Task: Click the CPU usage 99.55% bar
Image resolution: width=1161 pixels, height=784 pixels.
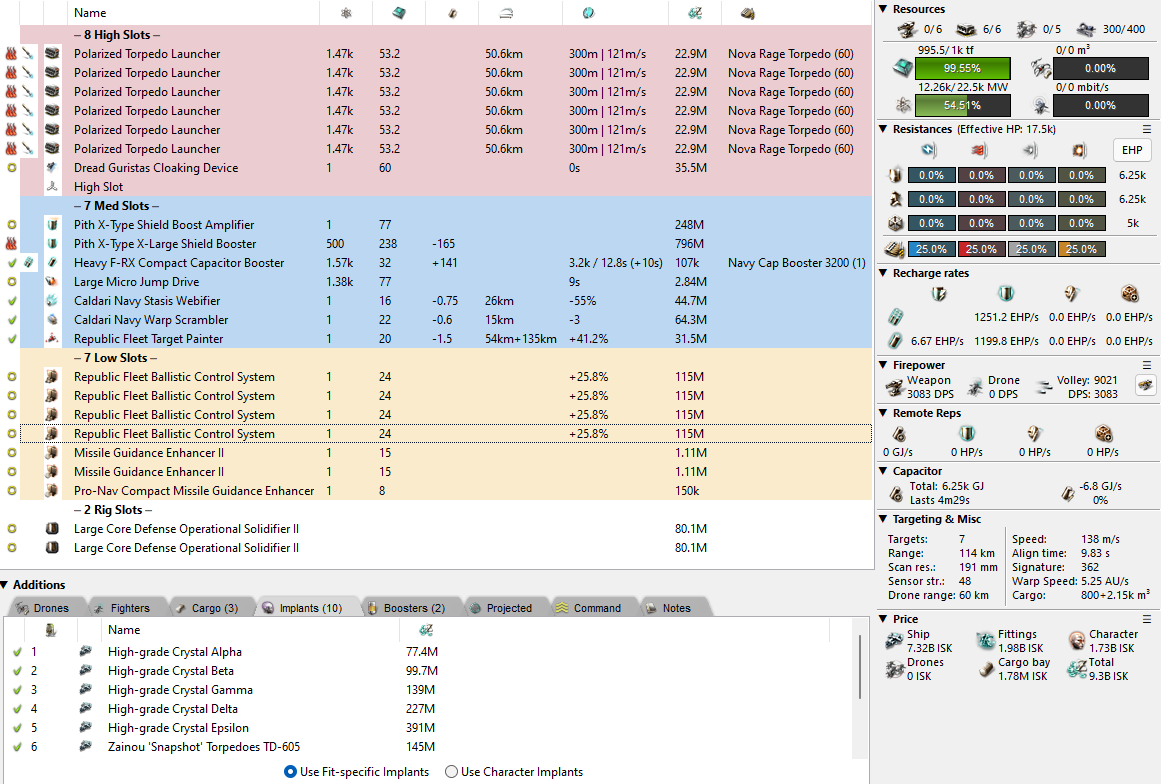Action: point(961,68)
